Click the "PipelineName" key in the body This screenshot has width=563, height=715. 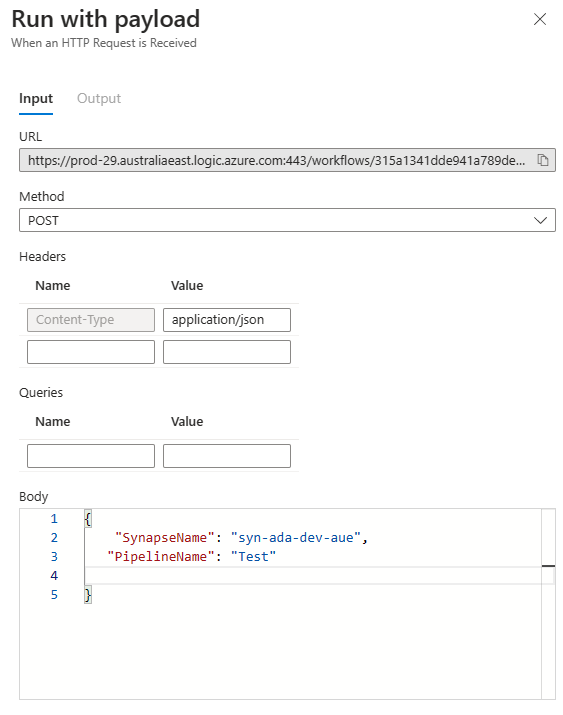[x=160, y=557]
